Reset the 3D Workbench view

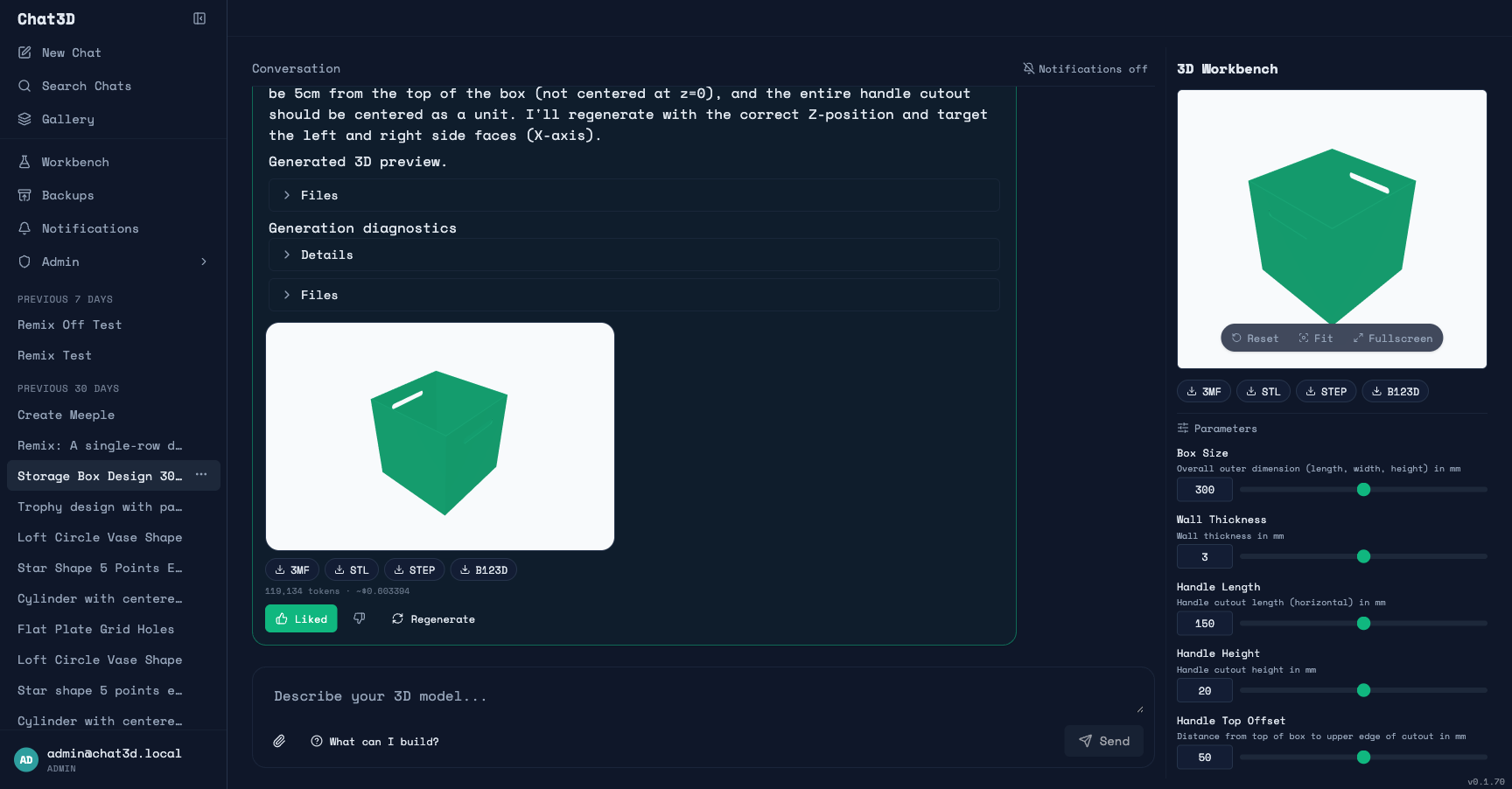click(1255, 339)
